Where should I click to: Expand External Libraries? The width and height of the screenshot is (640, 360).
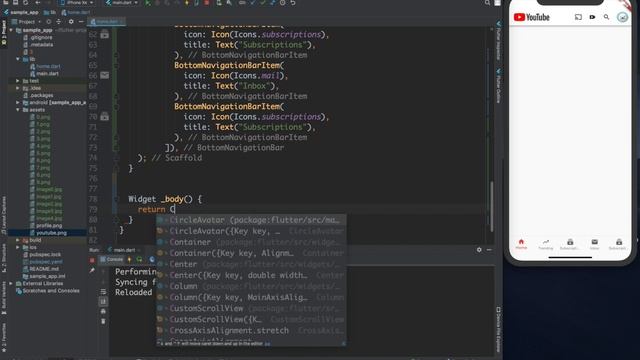click(x=11, y=283)
